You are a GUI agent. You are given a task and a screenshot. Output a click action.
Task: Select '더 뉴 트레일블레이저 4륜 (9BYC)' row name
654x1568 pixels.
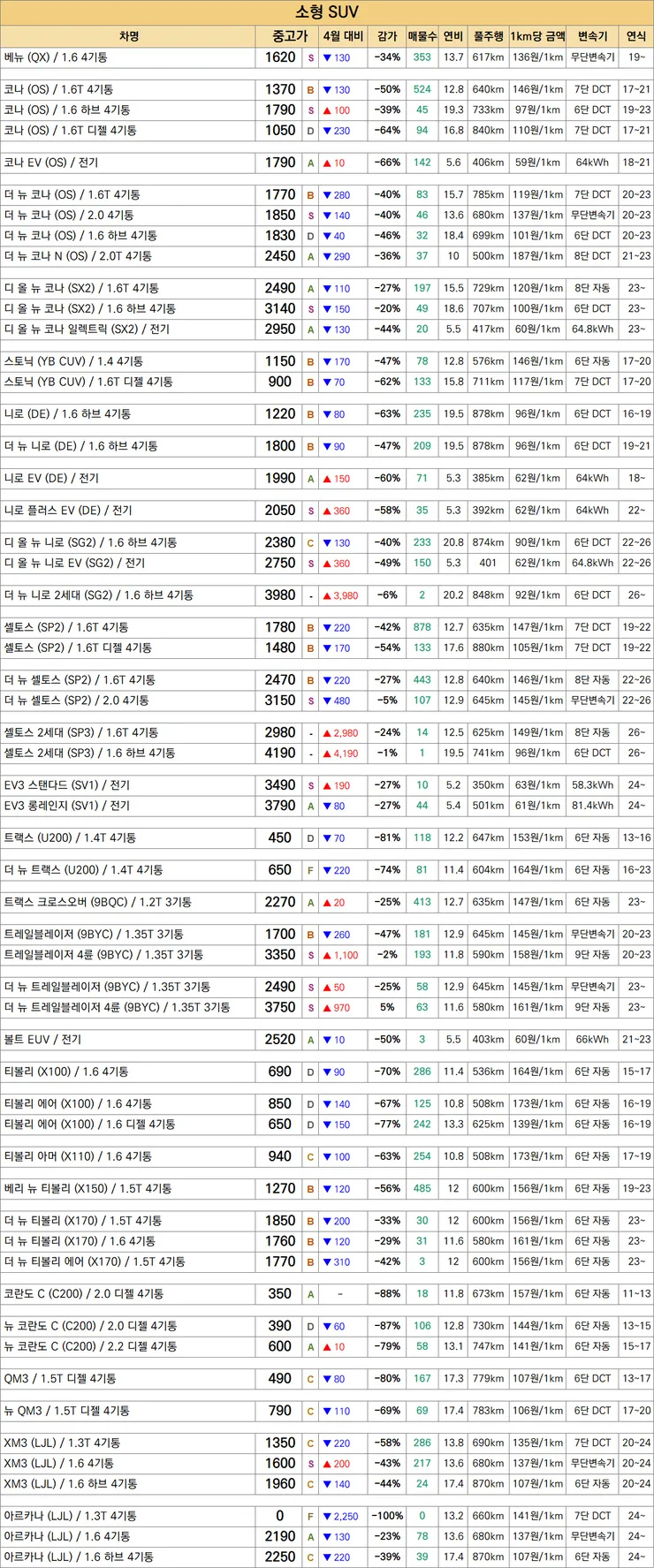click(117, 1007)
